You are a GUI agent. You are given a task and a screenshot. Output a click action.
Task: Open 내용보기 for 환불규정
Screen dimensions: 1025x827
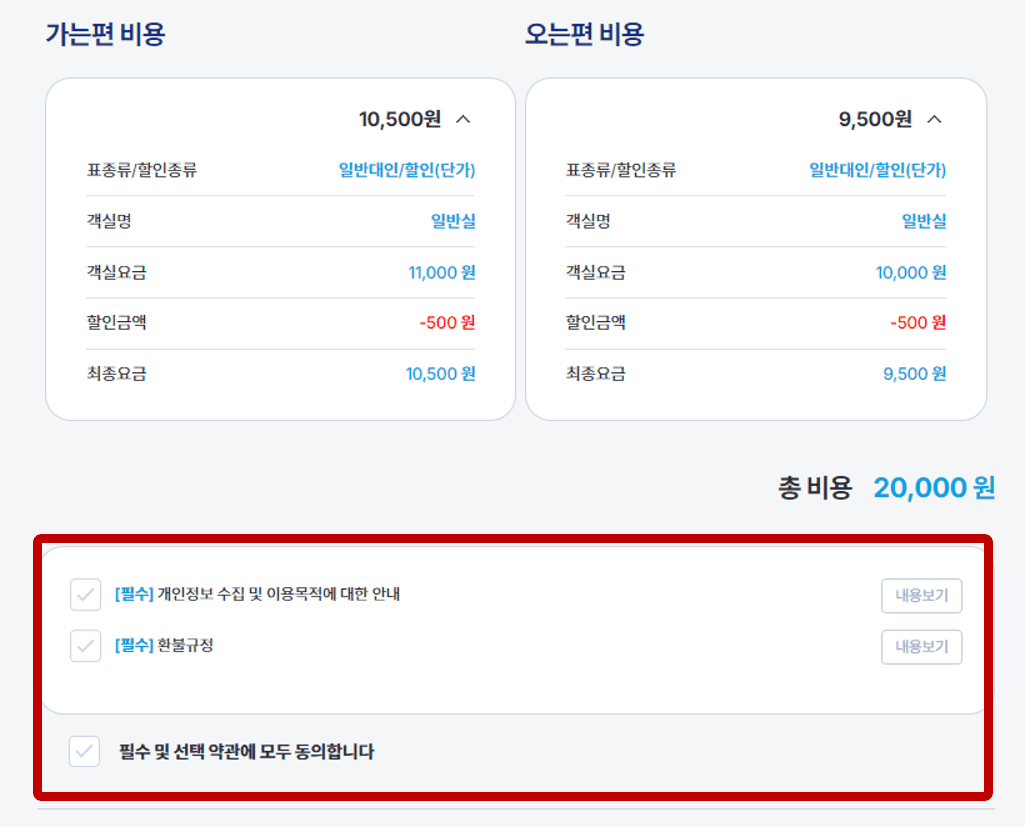[920, 646]
